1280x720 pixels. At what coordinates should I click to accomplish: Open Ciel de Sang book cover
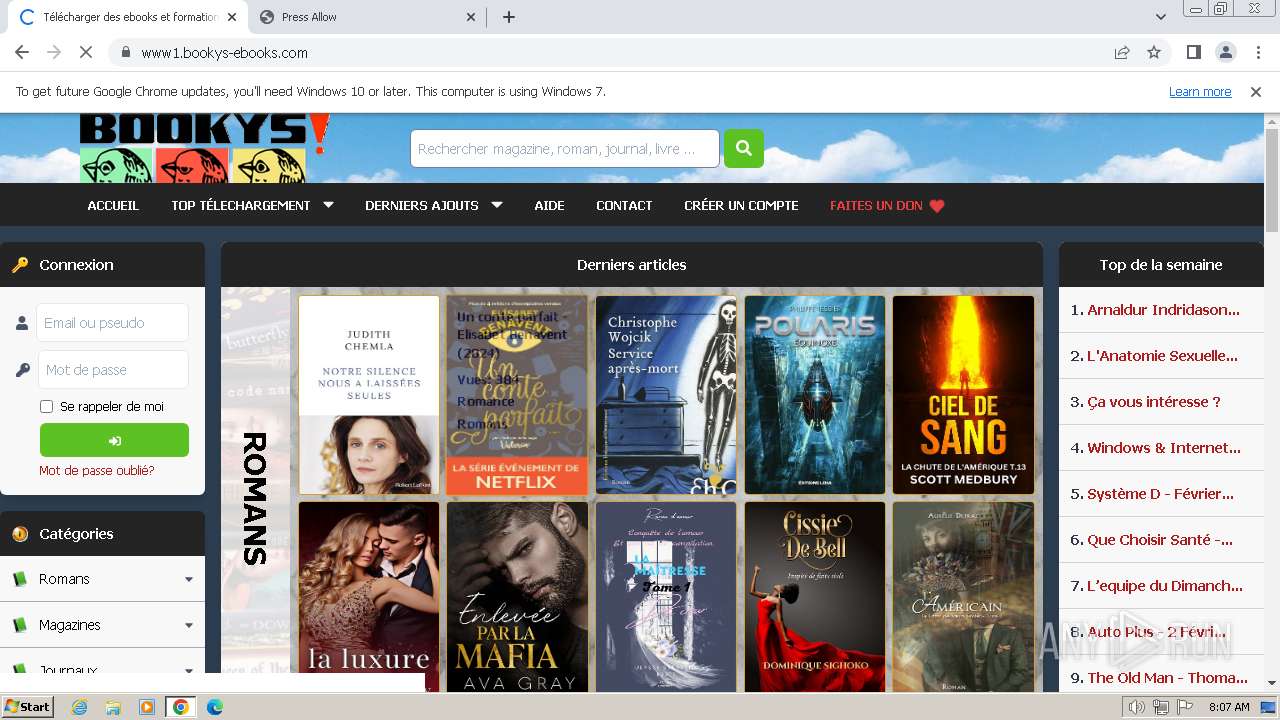(963, 395)
